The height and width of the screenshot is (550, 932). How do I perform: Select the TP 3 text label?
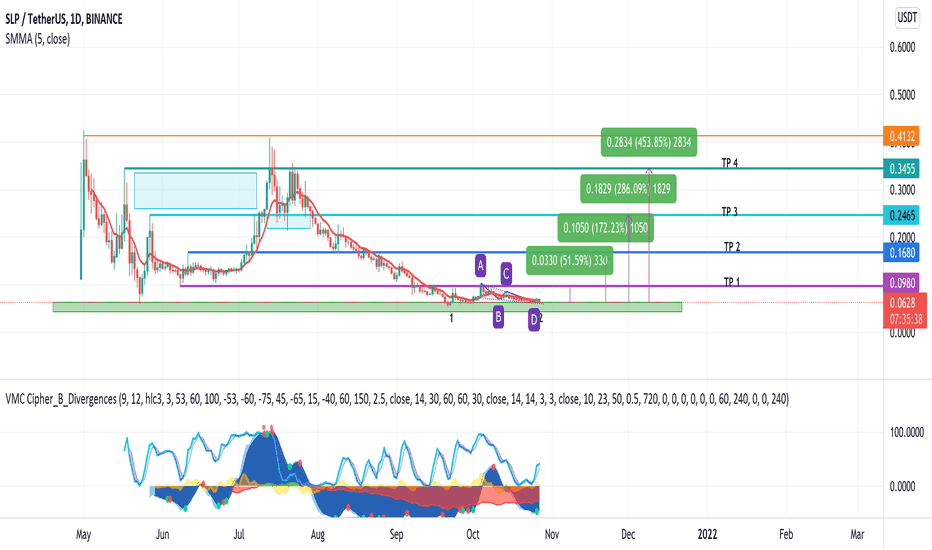729,212
